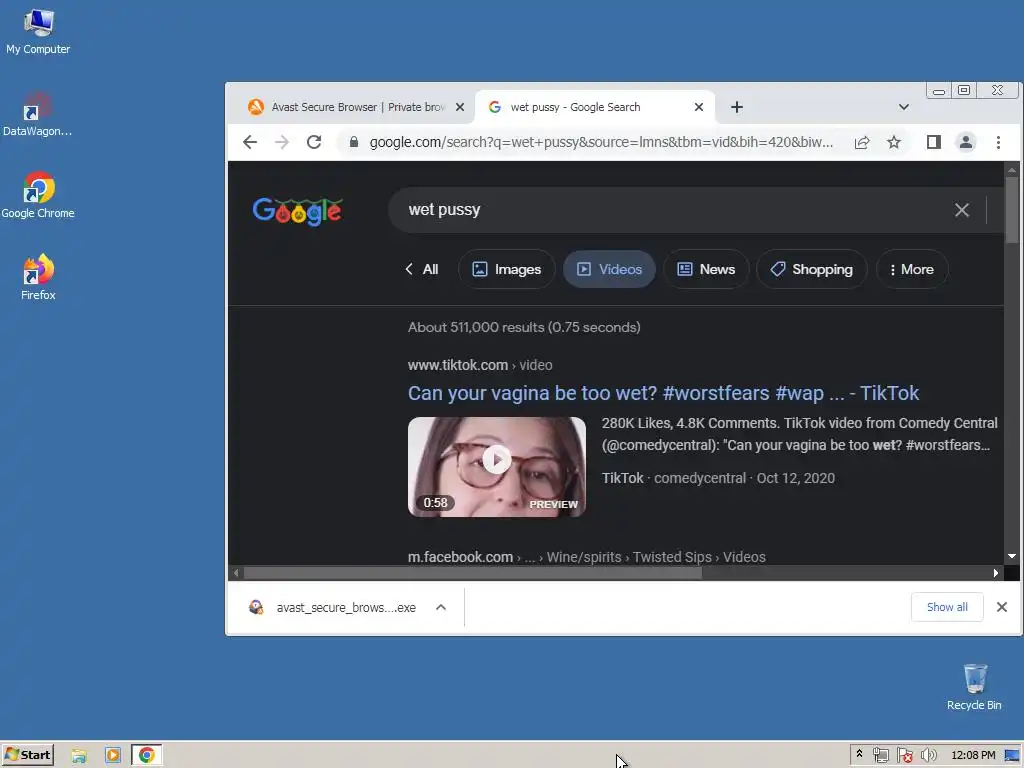1024x768 pixels.
Task: Open file explorer from taskbar
Action: 79,756
